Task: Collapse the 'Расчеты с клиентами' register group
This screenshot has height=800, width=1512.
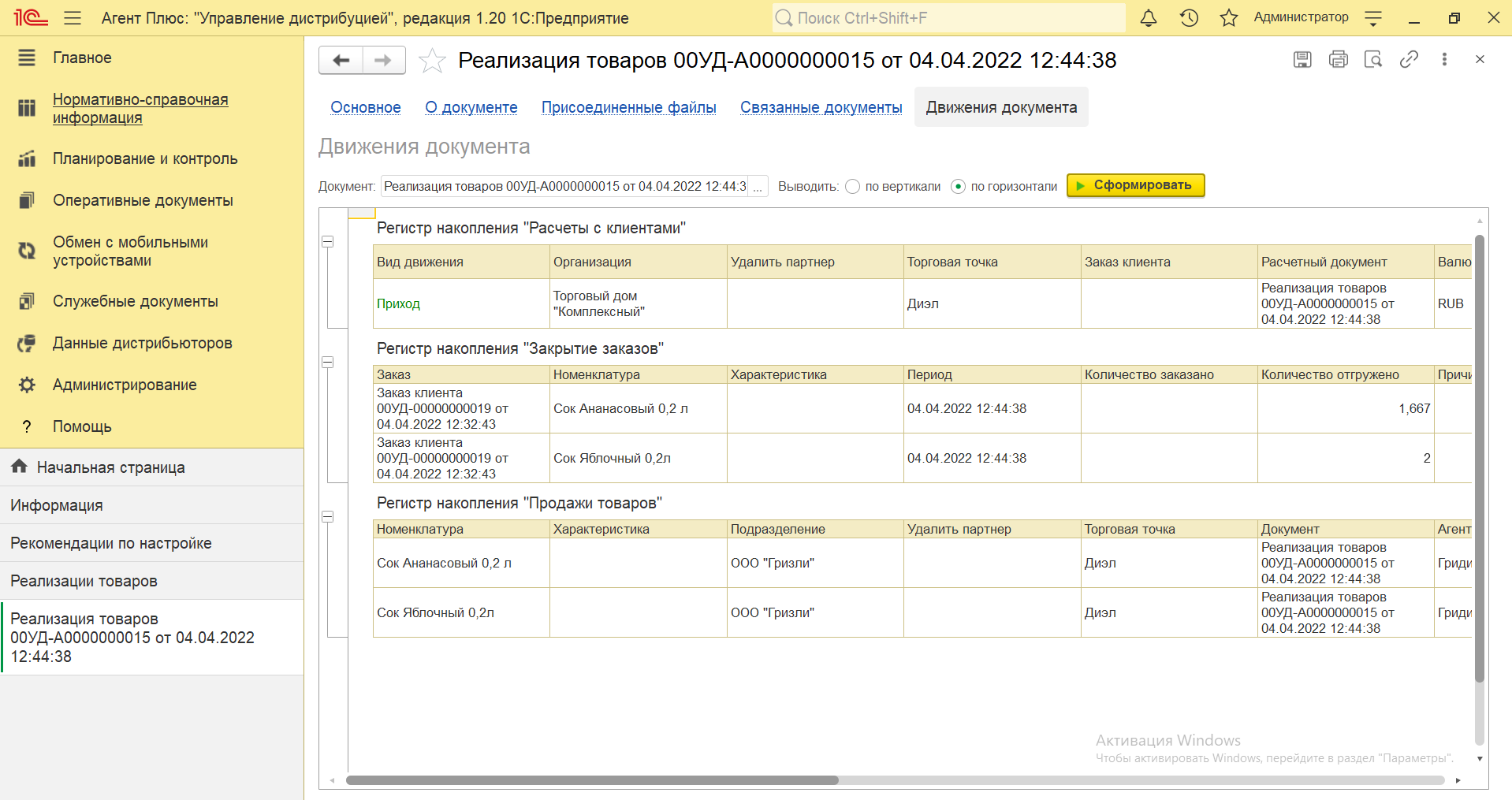Action: tap(328, 242)
